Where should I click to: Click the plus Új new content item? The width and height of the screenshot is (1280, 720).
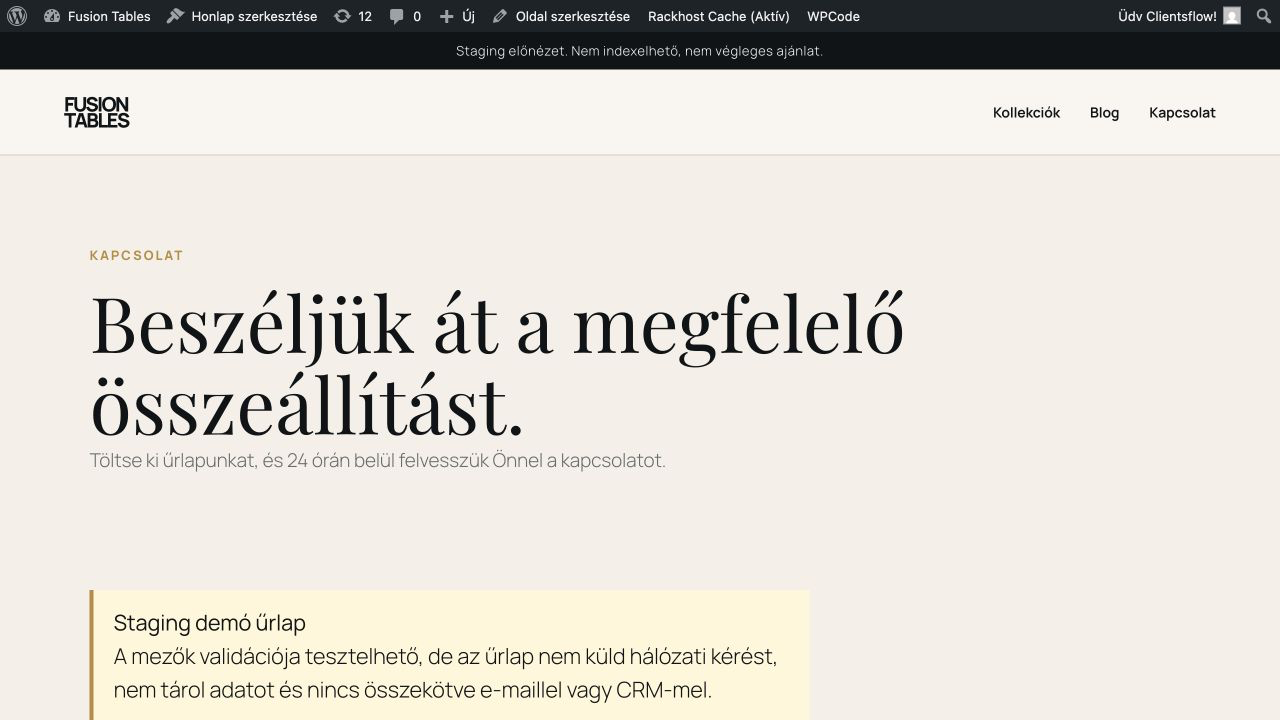(x=457, y=16)
